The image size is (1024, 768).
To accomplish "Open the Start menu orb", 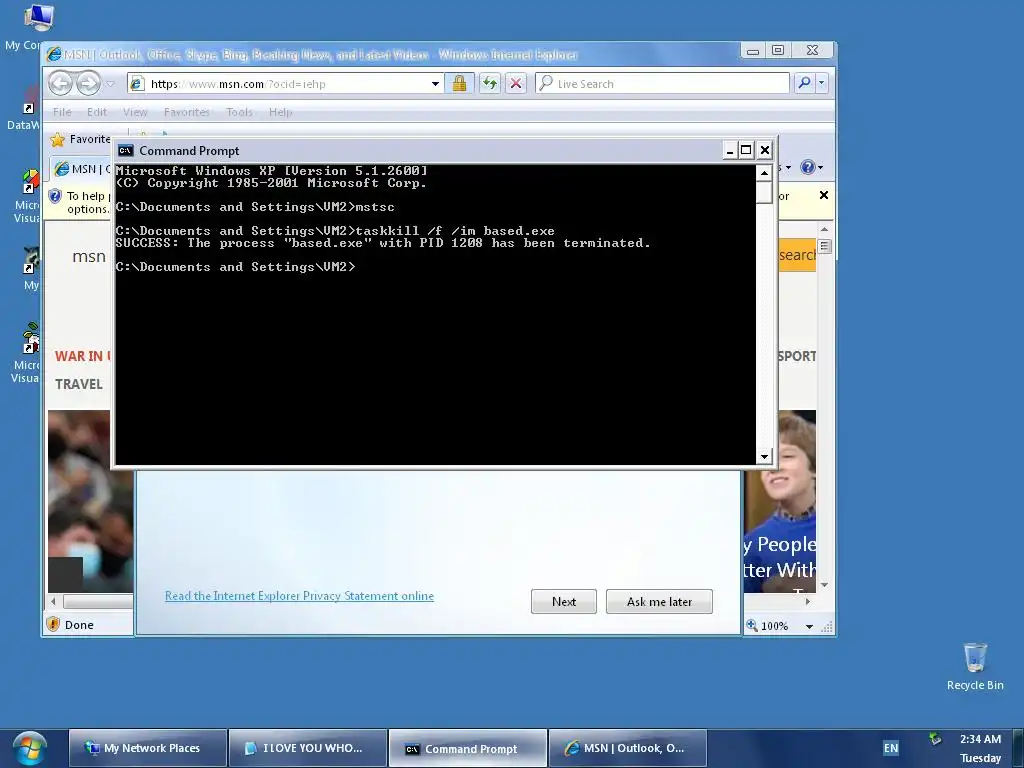I will tap(29, 748).
